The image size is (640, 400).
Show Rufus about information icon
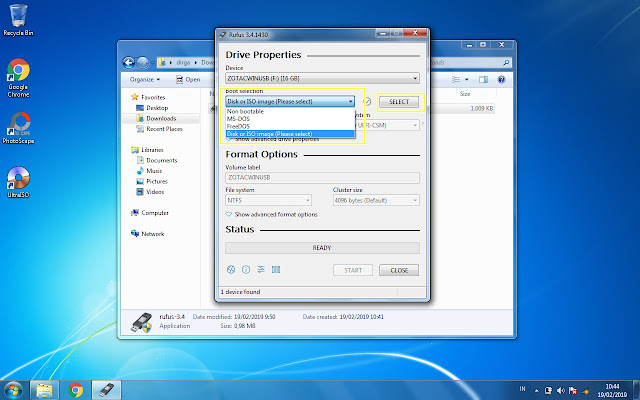(246, 269)
